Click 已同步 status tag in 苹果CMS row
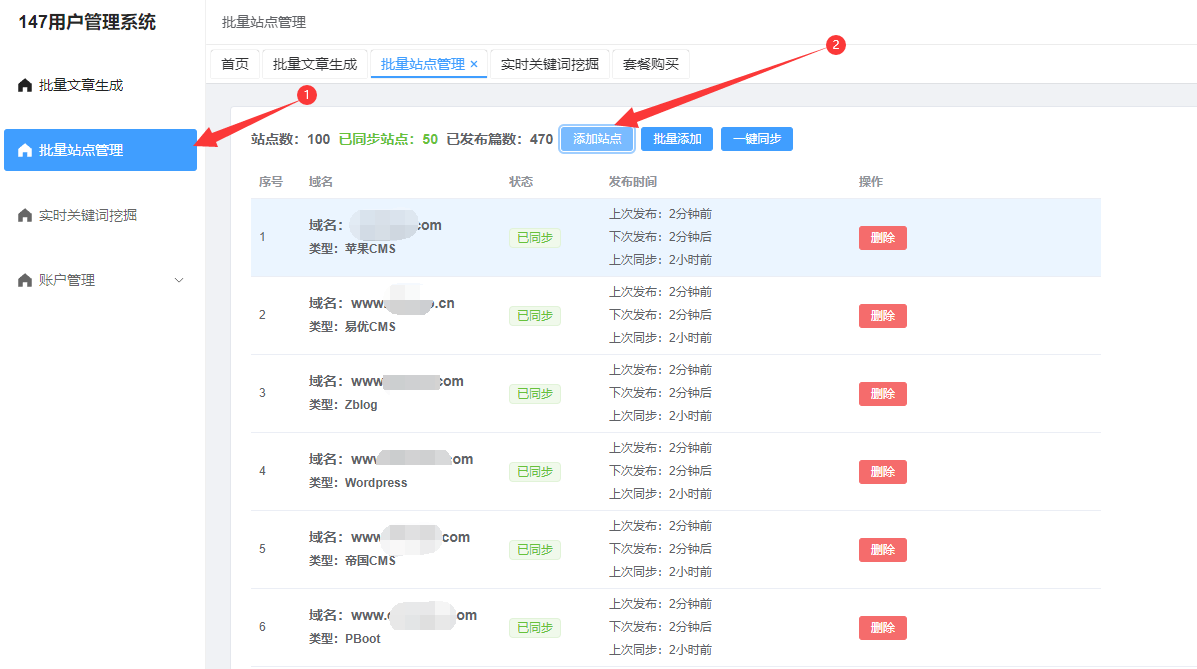Viewport: 1197px width, 669px height. (534, 238)
